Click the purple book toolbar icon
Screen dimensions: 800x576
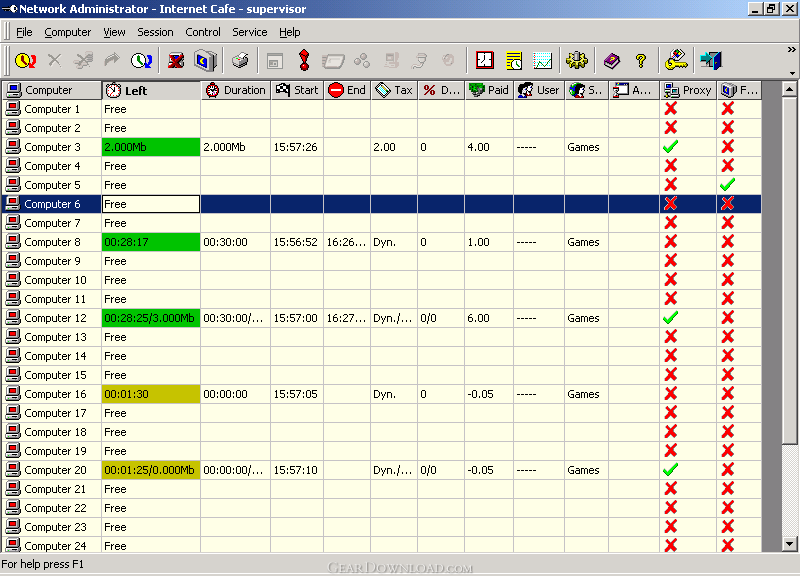click(x=612, y=61)
